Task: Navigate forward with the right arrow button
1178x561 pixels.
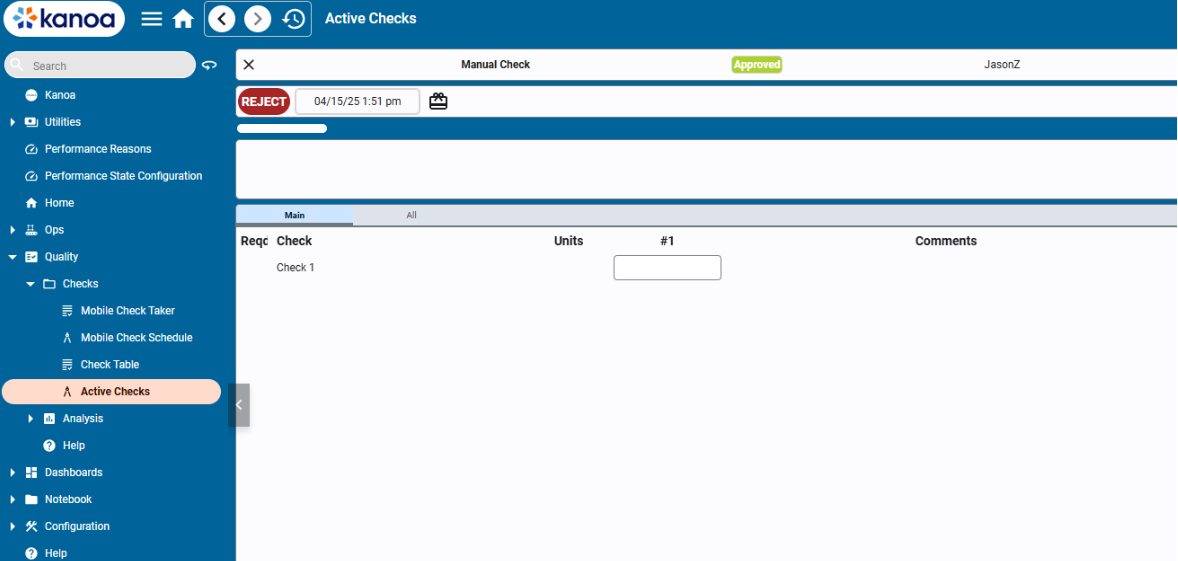Action: tap(258, 19)
